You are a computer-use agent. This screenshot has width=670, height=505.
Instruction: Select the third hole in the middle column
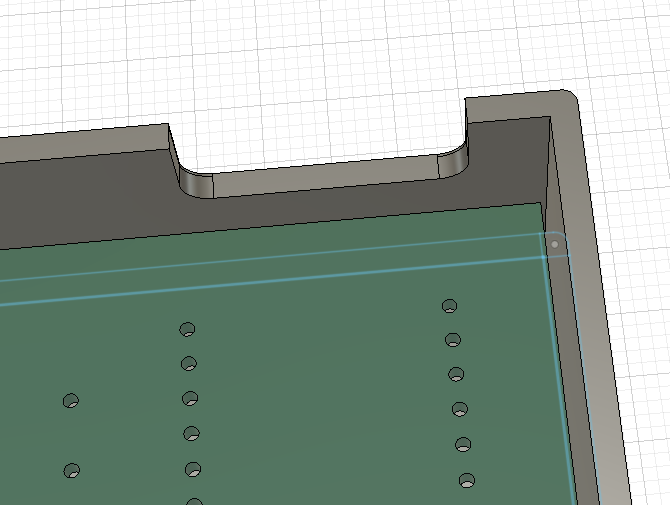coord(190,398)
